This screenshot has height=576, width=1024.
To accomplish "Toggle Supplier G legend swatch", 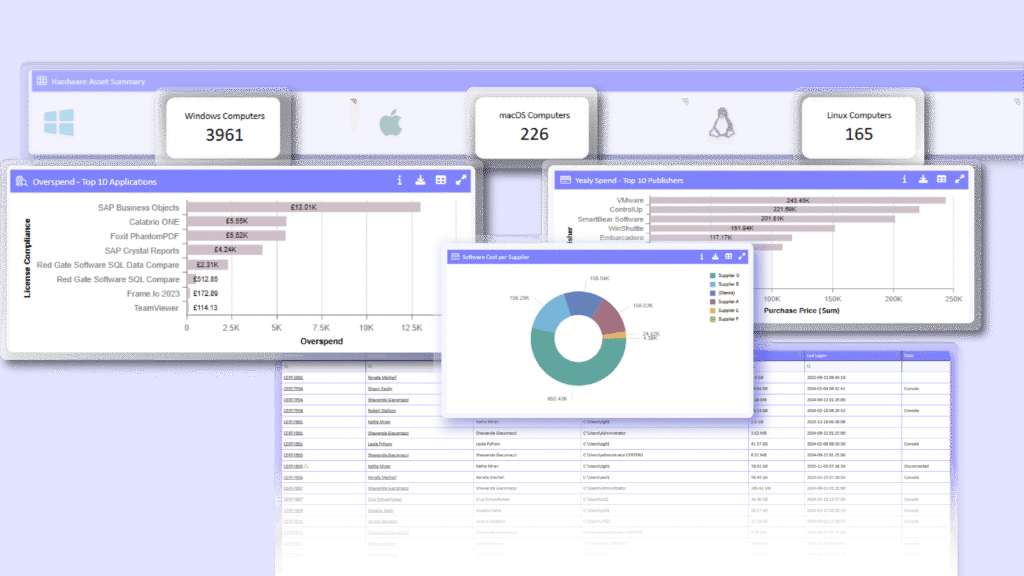I will click(x=712, y=276).
